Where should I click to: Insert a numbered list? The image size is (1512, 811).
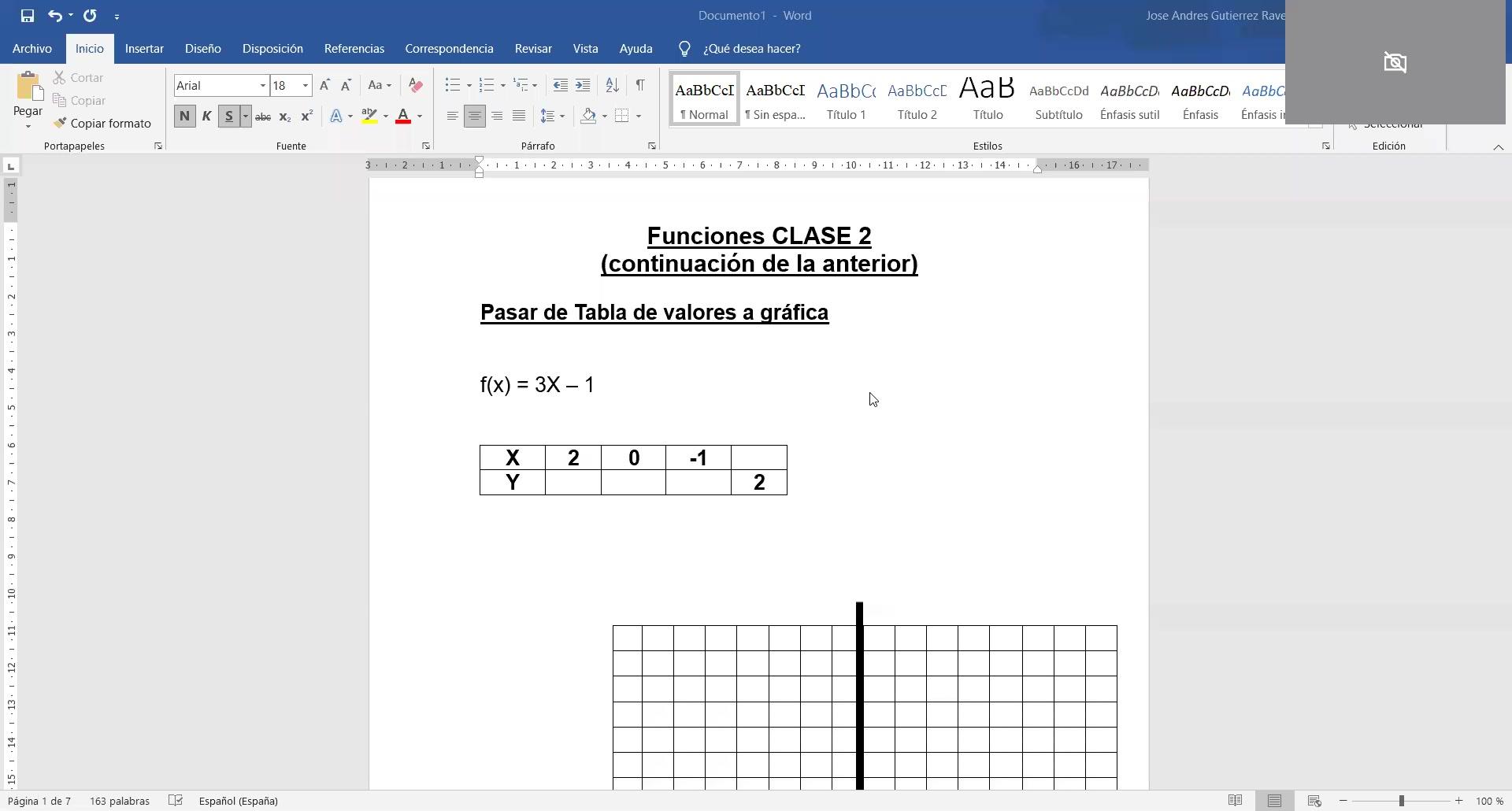coord(487,85)
